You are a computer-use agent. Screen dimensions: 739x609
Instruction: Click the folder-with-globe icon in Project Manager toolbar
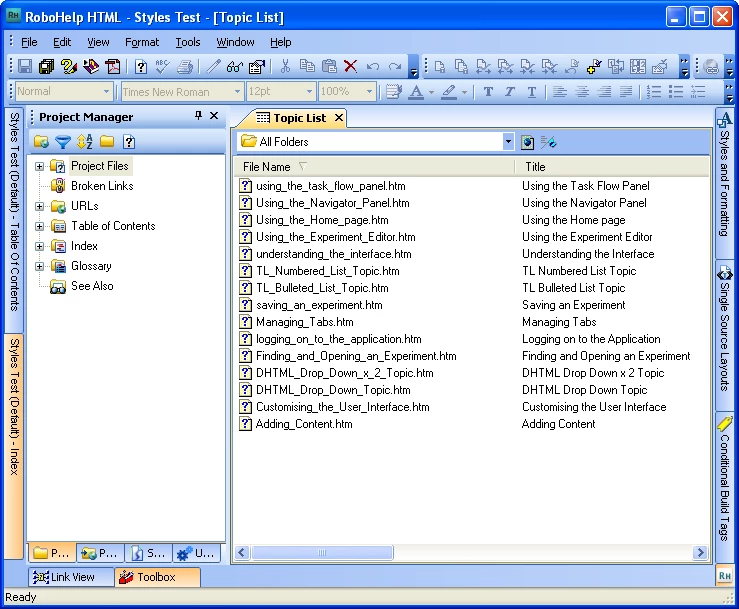tap(41, 141)
